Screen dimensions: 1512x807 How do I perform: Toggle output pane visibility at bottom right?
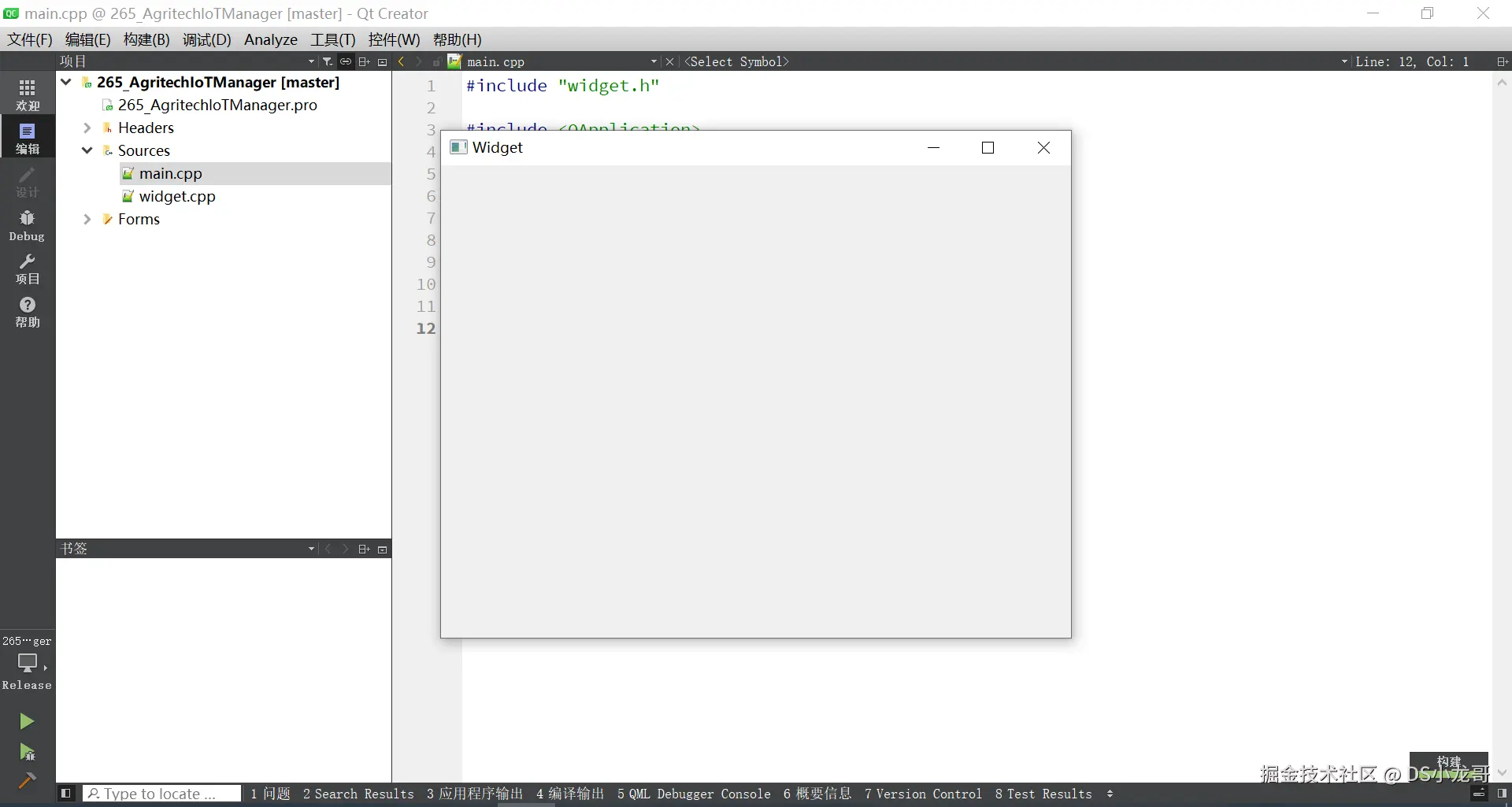click(x=1479, y=794)
